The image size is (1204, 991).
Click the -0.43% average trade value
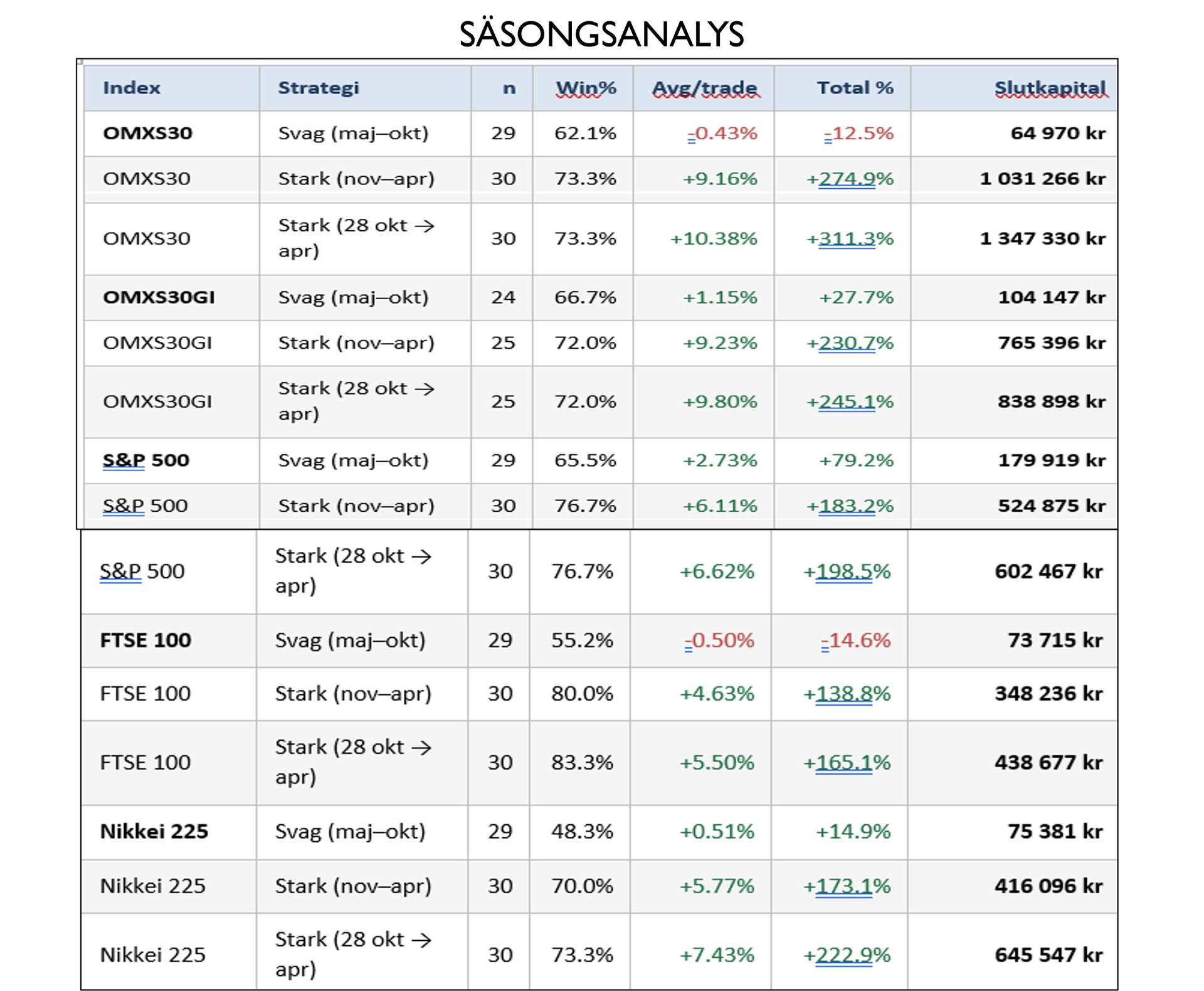(x=722, y=133)
